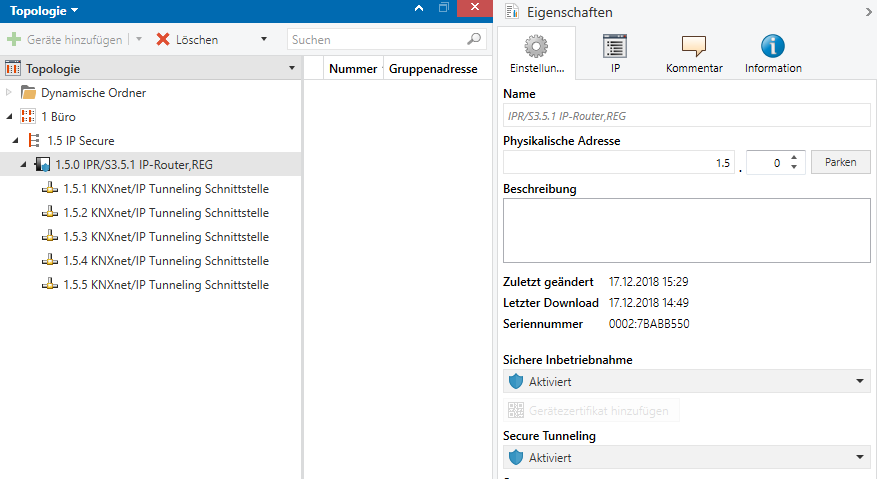877x479 pixels.
Task: Select 1.5.3 KNXnet/IP Tunneling Schnittstelle
Action: pos(166,237)
